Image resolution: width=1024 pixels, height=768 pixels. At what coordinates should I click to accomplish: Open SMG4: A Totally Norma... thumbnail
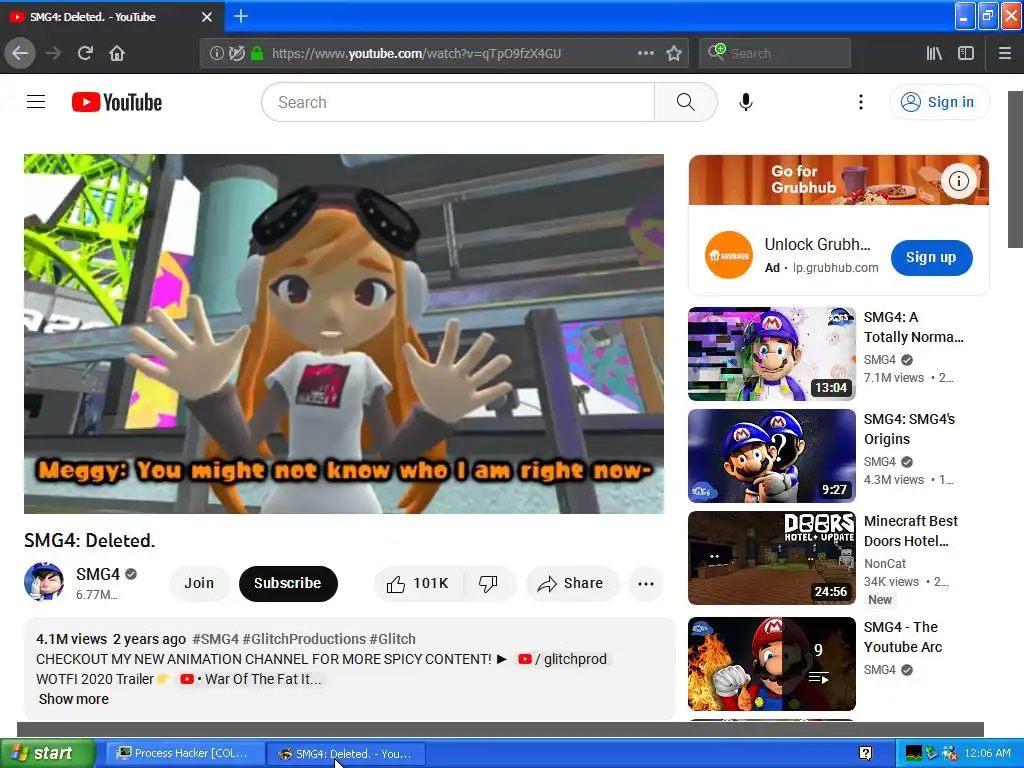coord(771,353)
